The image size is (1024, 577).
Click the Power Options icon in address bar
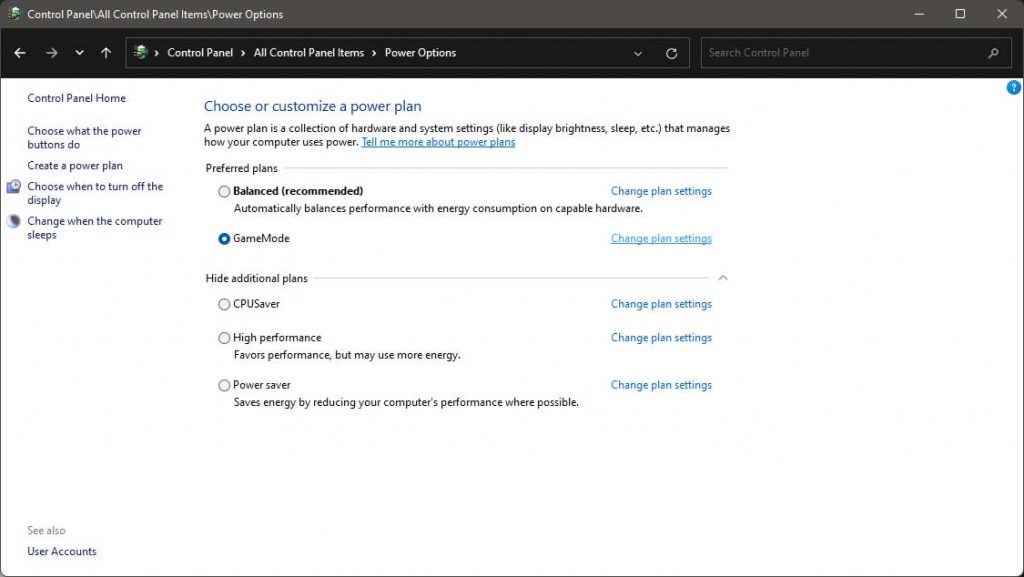pos(140,52)
